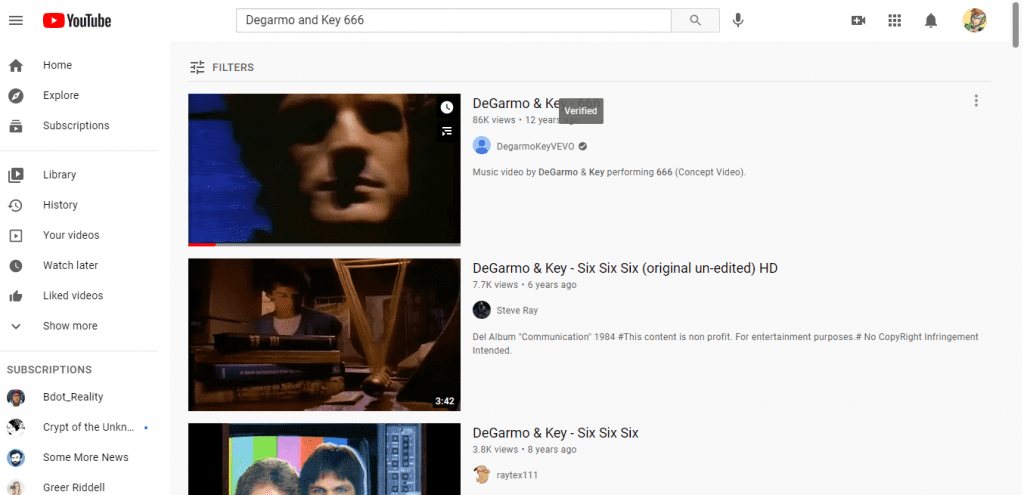The height and width of the screenshot is (495, 1024).
Task: Open Steve Ray channel link
Action: 517,311
